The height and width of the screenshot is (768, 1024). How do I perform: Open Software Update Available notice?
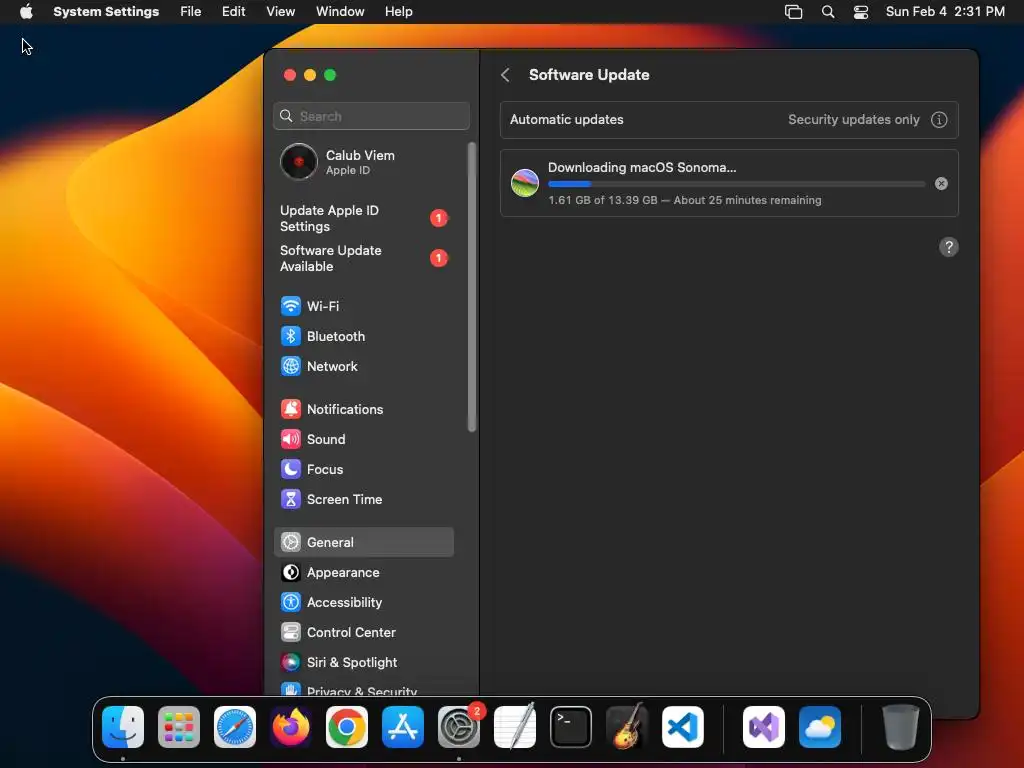[x=363, y=258]
